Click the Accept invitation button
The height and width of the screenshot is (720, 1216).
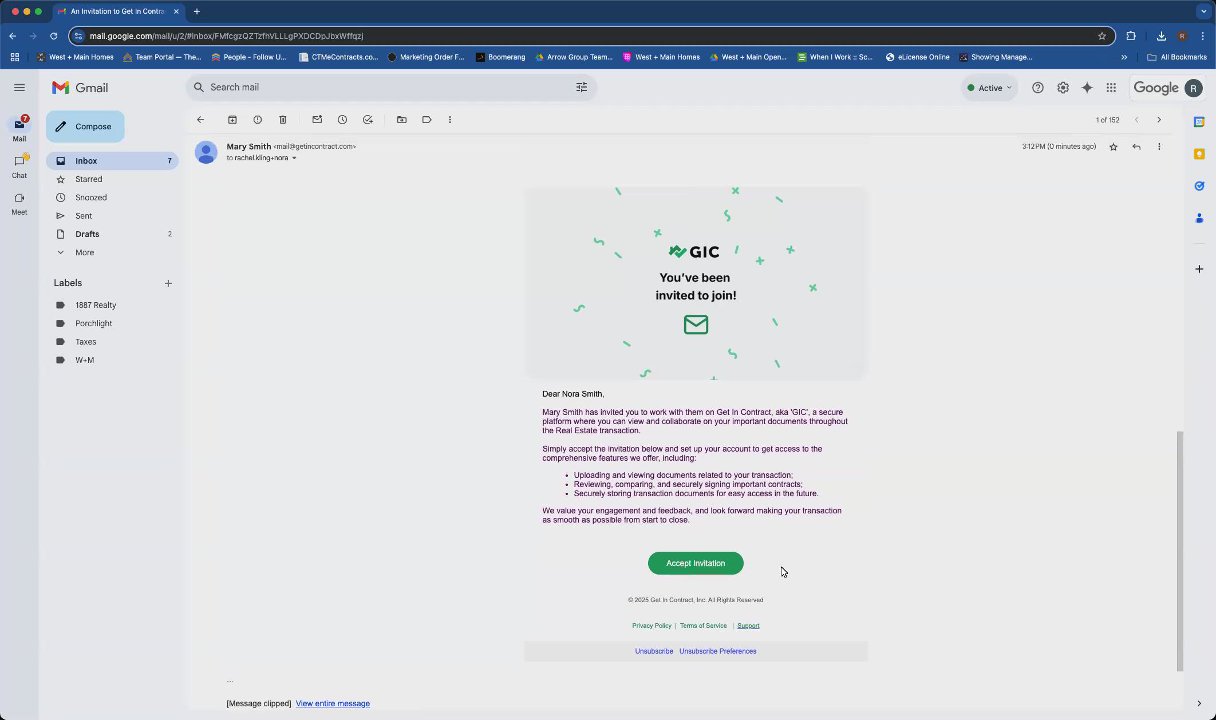[695, 563]
